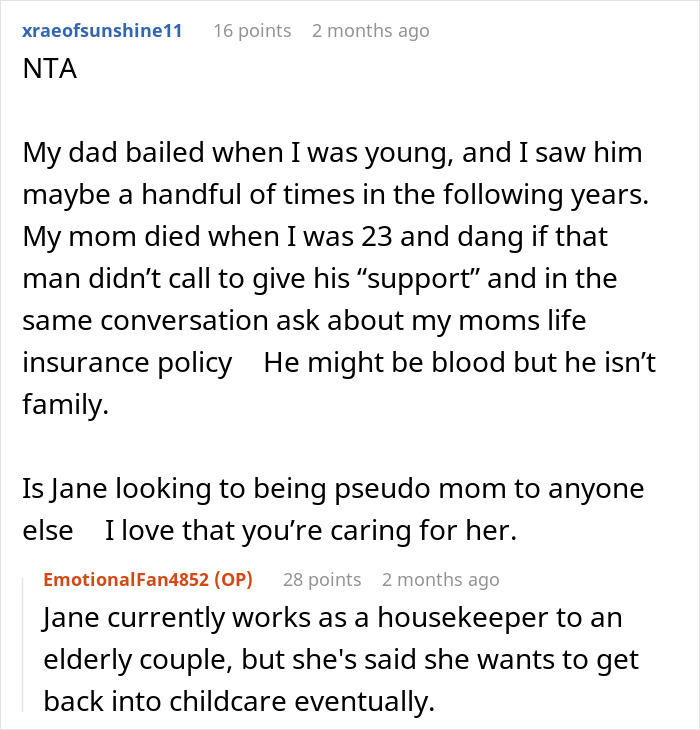Screen dimensions: 700x730
Task: Click the line starting "Is Jane looking"
Action: [330, 490]
